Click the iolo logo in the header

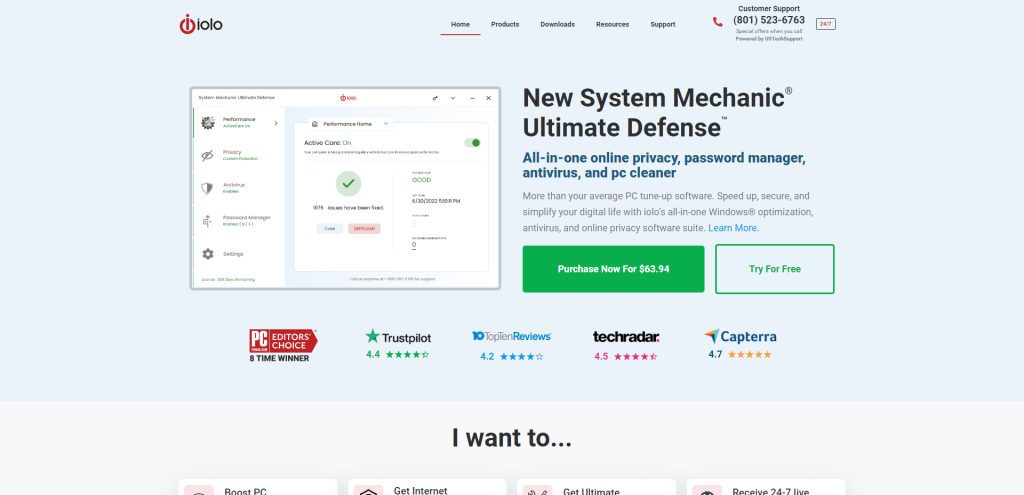click(201, 24)
